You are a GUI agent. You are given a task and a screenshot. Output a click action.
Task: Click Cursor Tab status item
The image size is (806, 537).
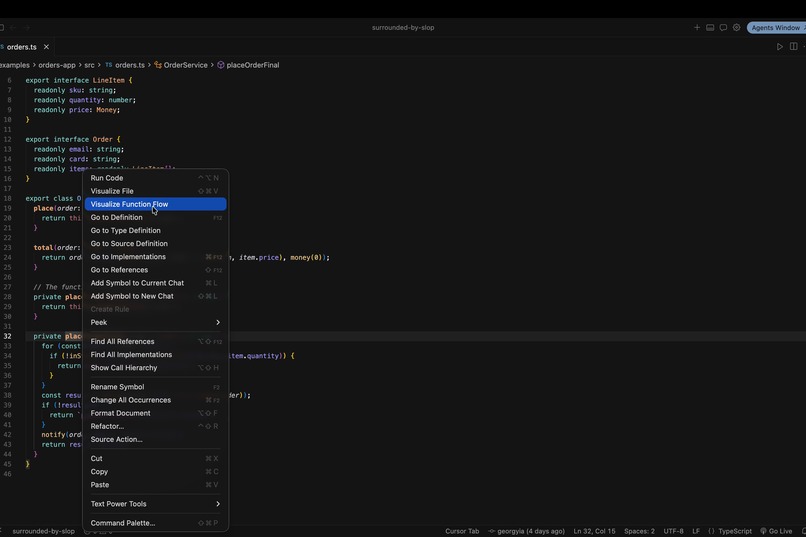462,531
